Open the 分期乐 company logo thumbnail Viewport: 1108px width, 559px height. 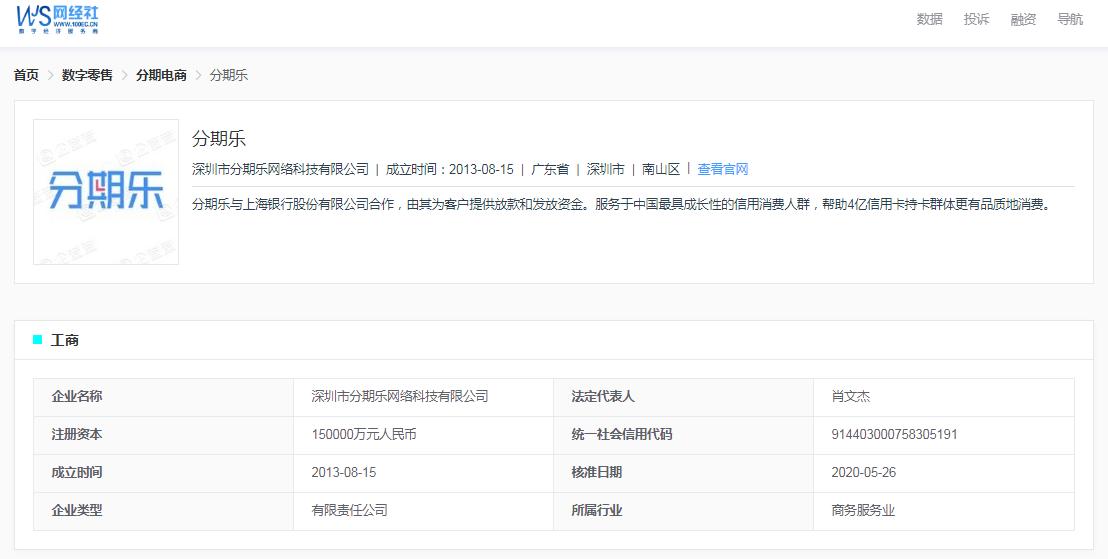click(x=106, y=192)
